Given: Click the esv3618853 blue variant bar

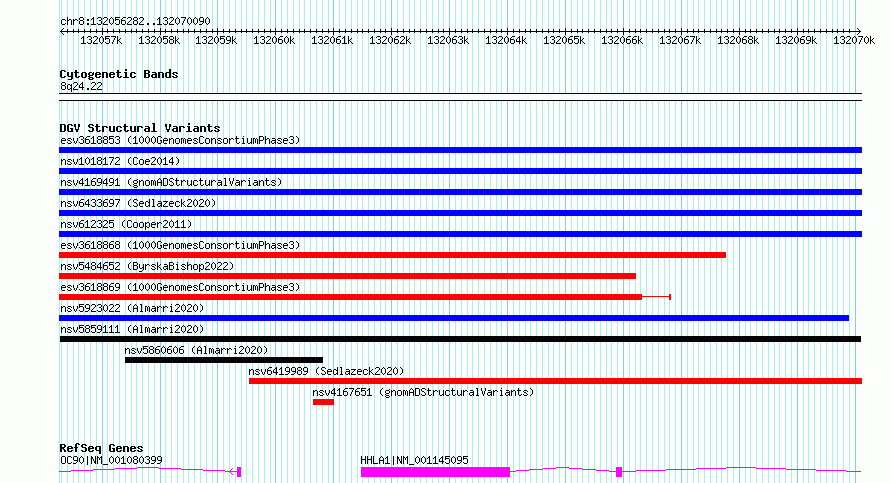Looking at the screenshot, I should pos(460,150).
